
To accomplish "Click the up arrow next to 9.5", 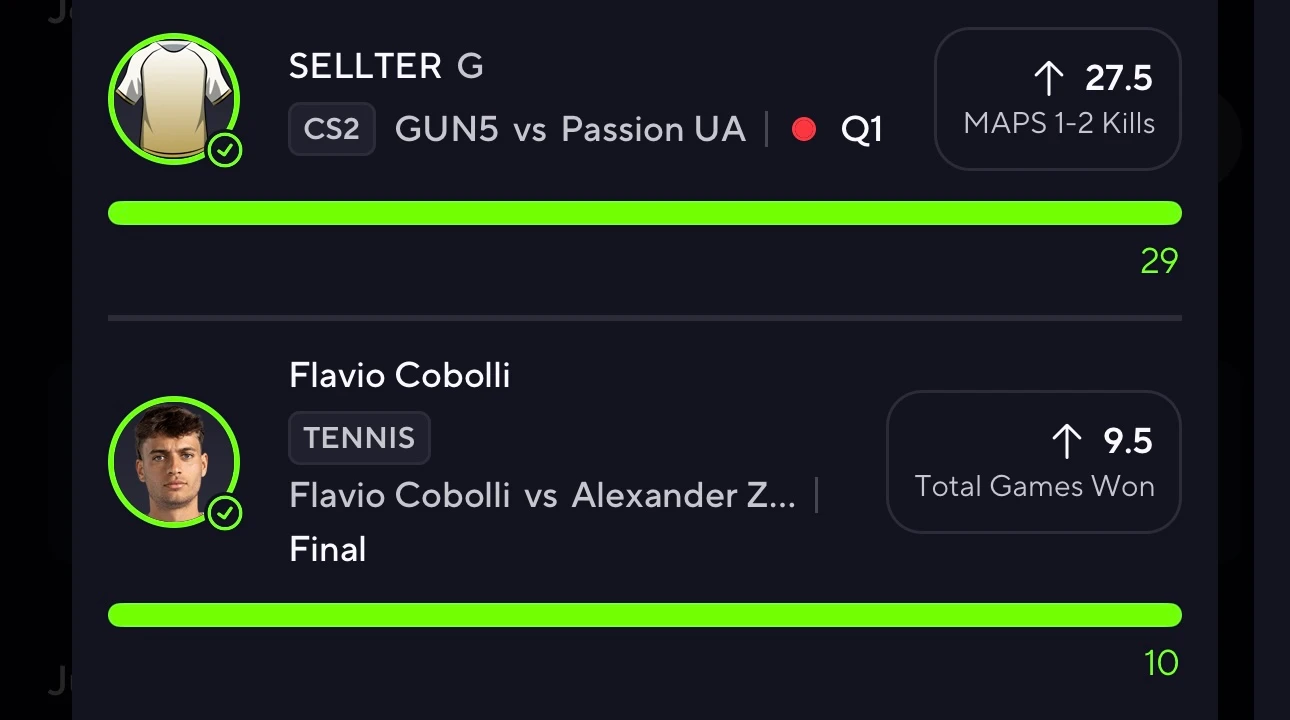I will [1067, 441].
